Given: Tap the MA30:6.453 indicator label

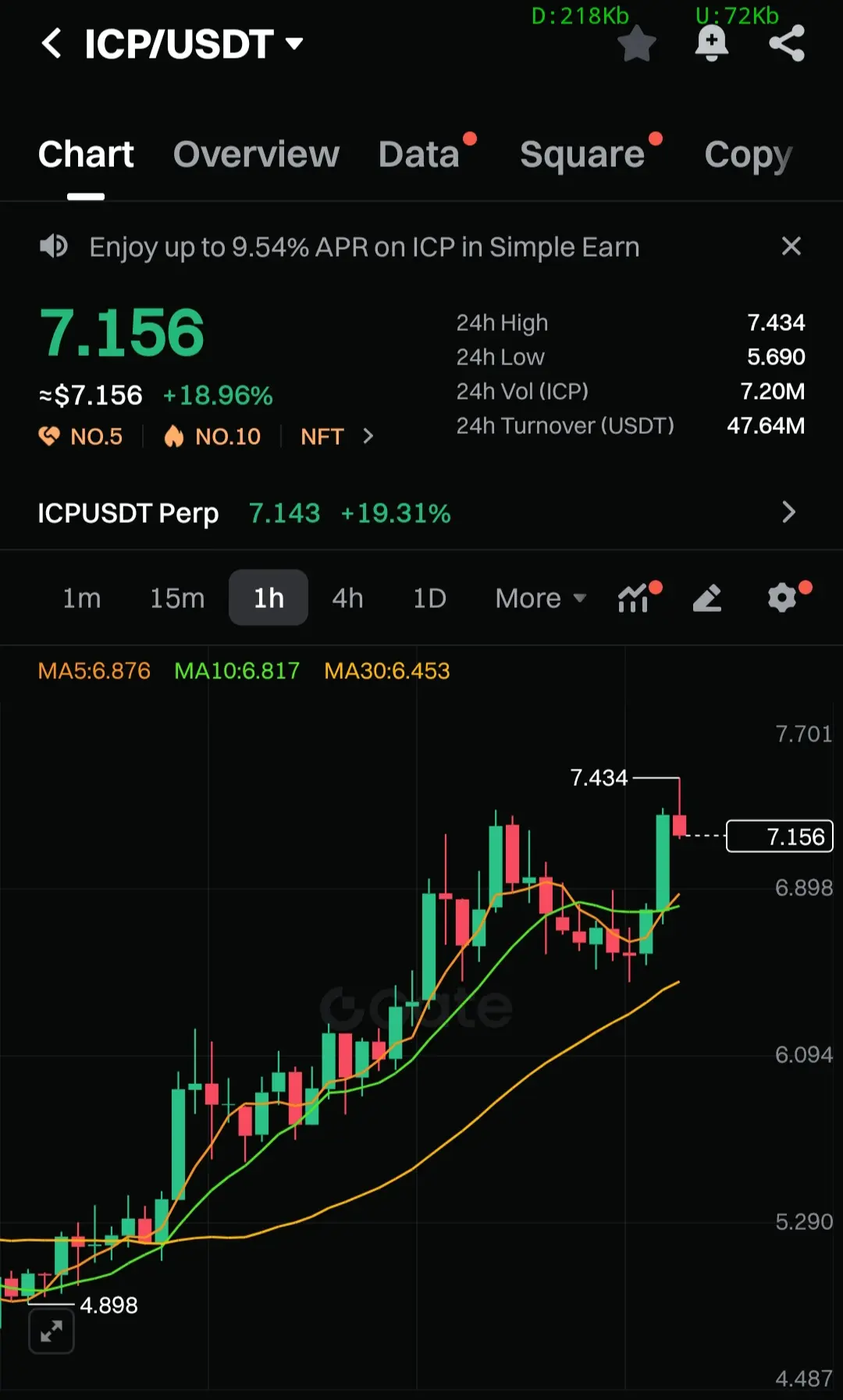Looking at the screenshot, I should [x=387, y=671].
